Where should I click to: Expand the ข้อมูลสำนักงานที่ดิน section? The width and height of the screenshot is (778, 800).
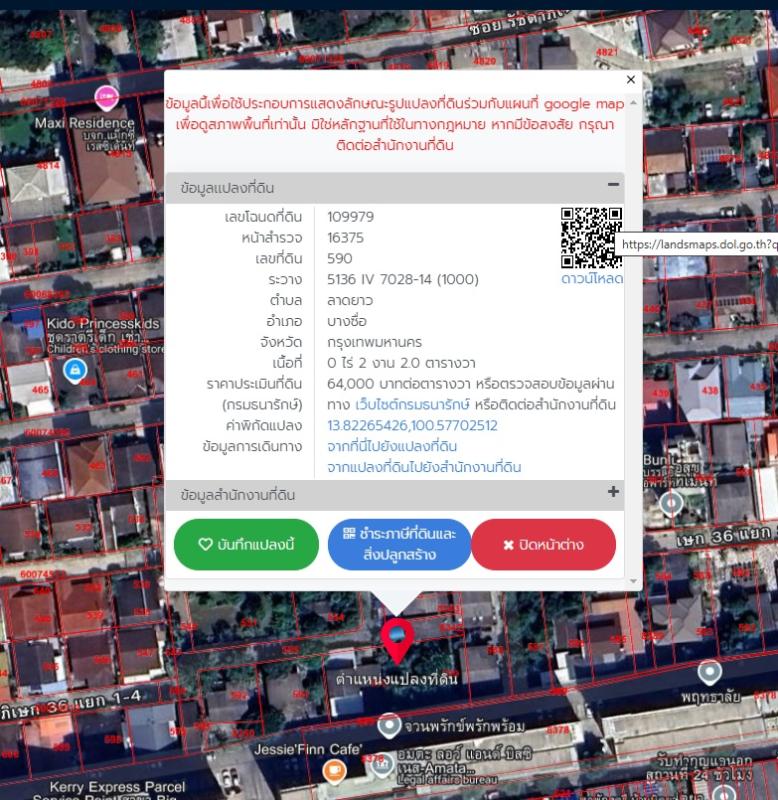pos(613,493)
